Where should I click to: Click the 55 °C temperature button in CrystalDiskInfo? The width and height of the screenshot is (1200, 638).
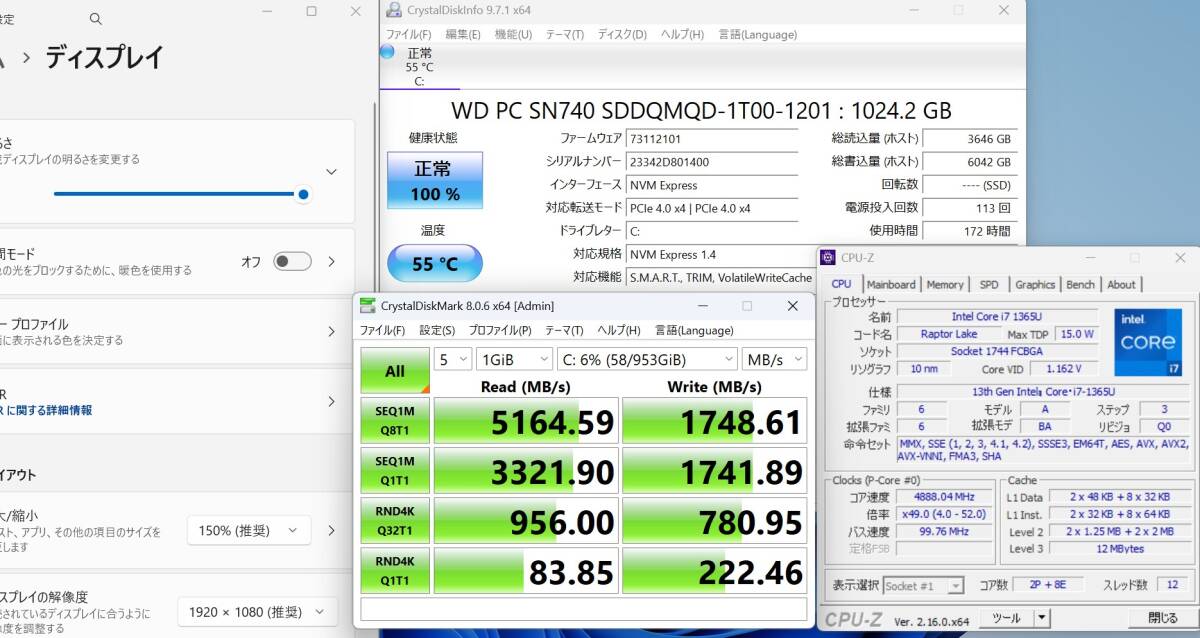pyautogui.click(x=434, y=263)
